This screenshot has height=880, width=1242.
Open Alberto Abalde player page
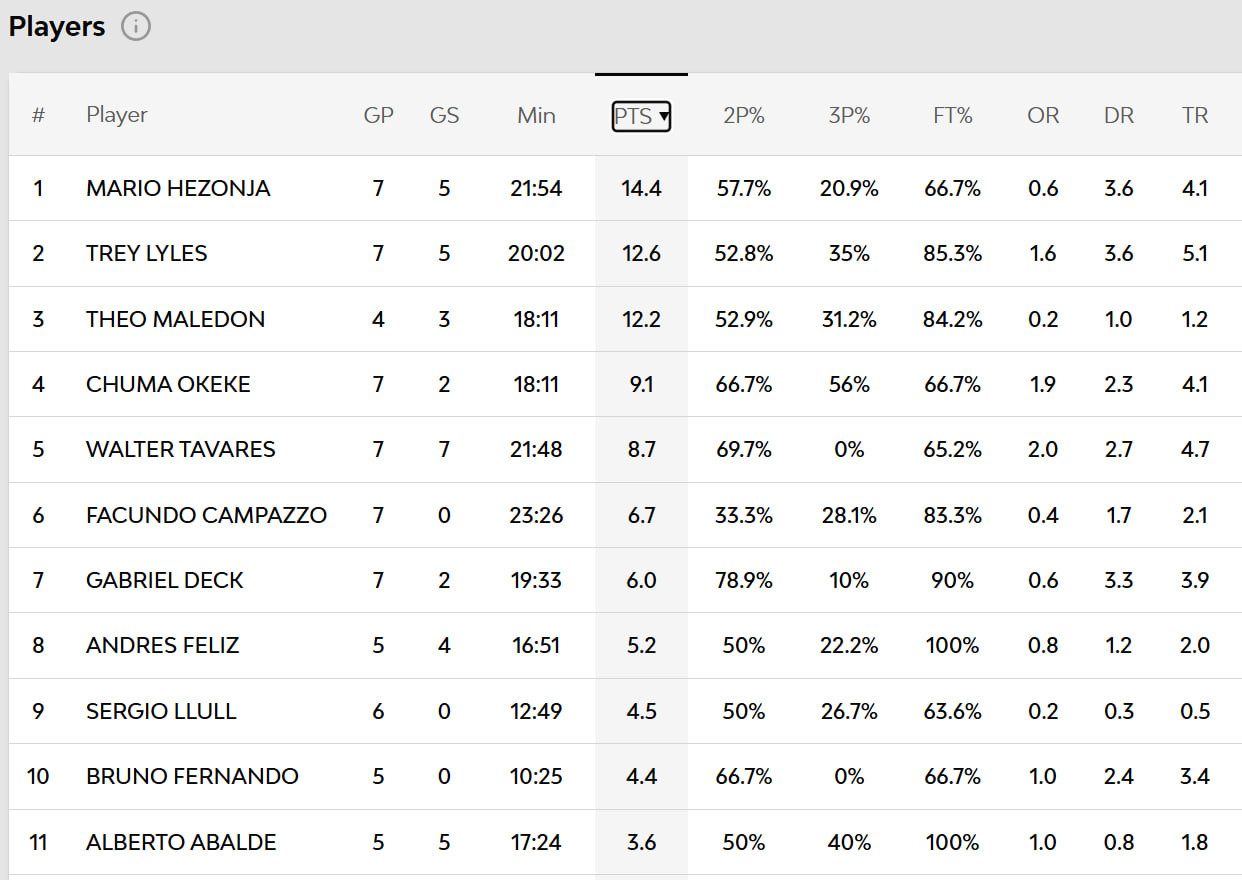click(x=181, y=843)
